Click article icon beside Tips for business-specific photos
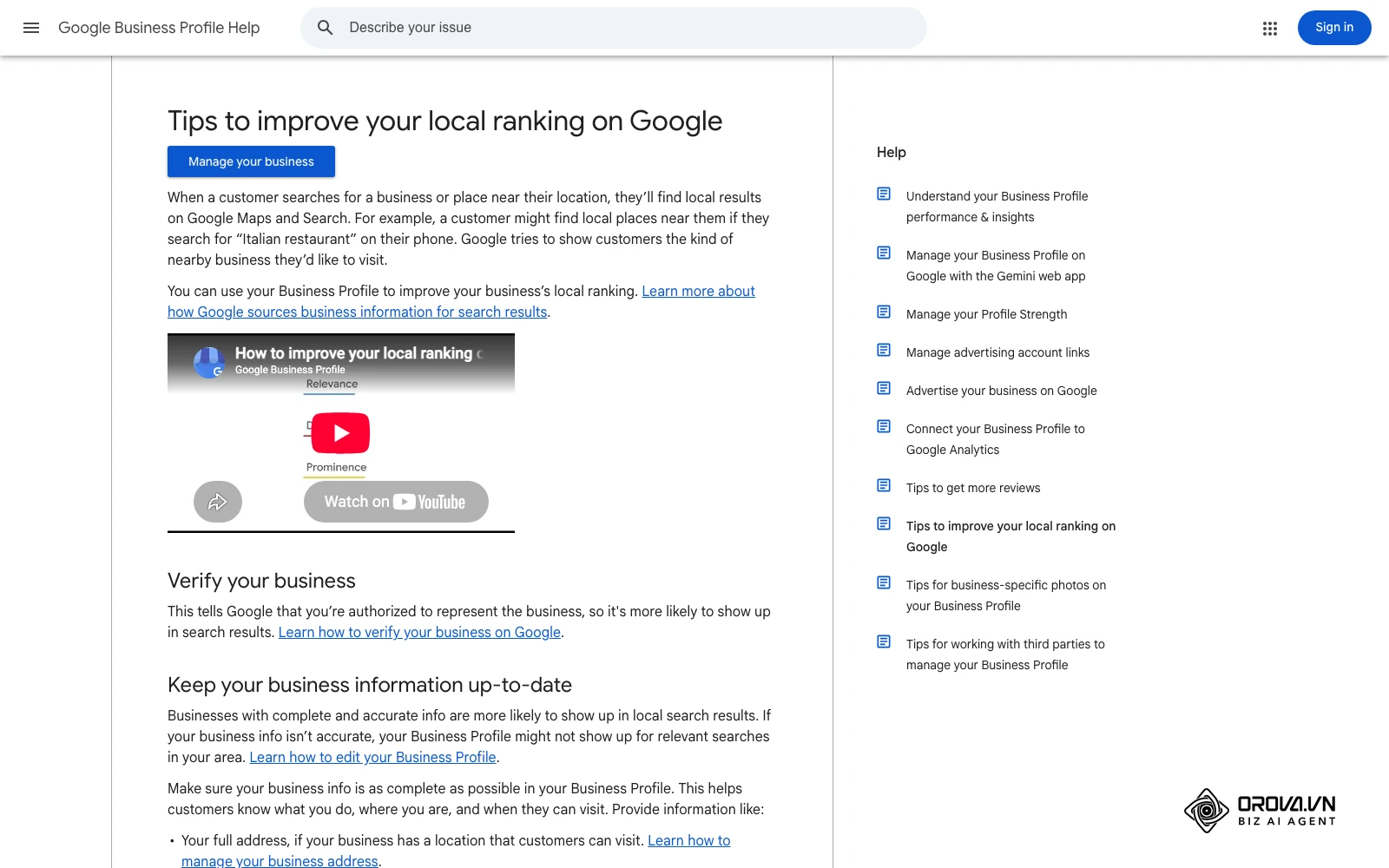Screen dimensions: 1389x868 [884, 582]
